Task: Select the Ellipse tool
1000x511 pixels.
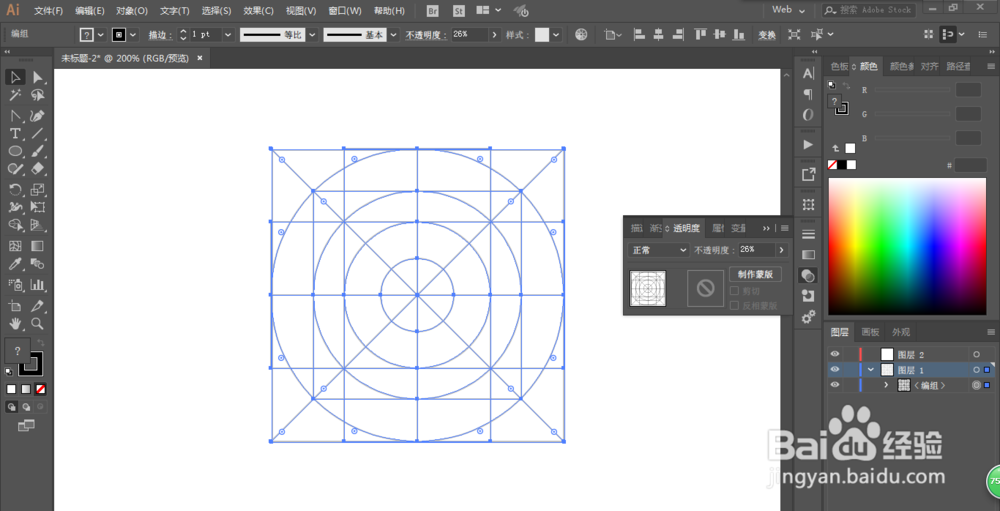Action: point(15,151)
